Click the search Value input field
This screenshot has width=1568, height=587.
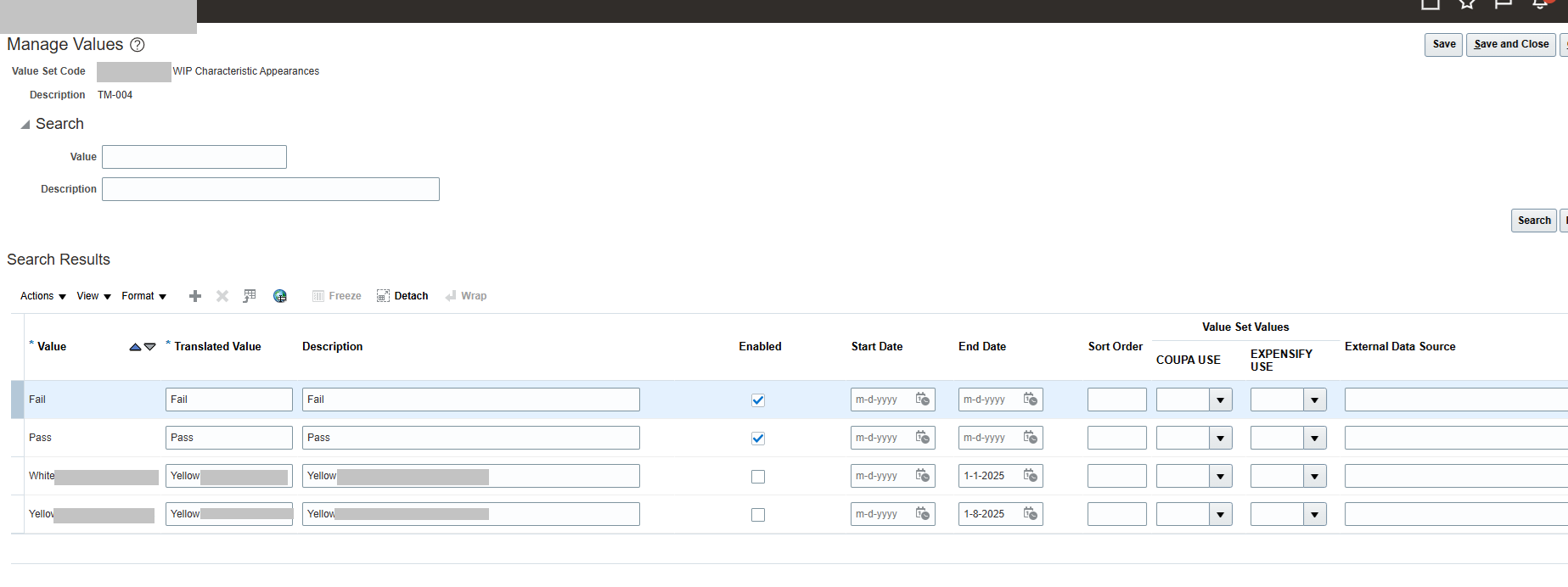[x=194, y=157]
